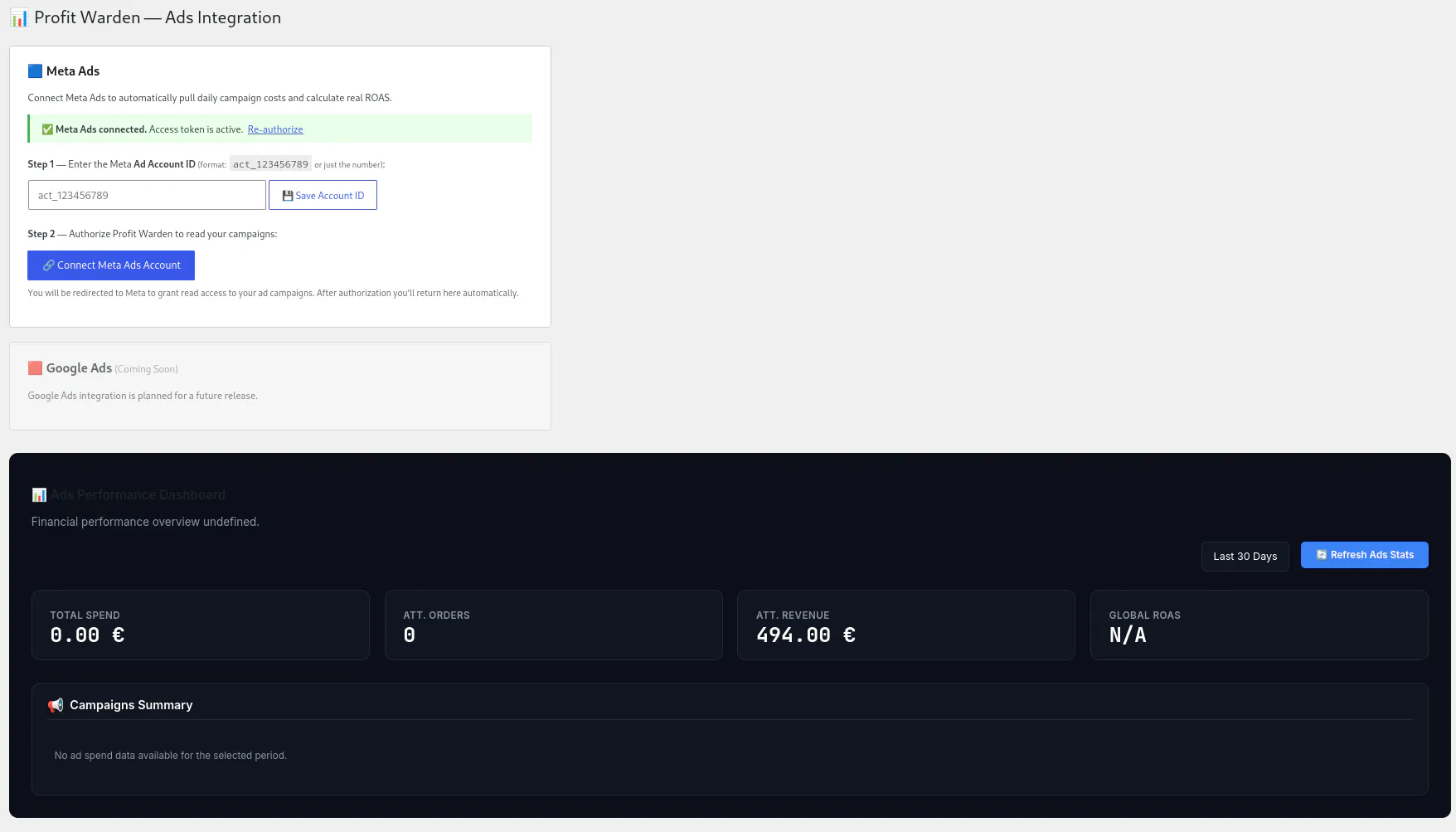Image resolution: width=1456 pixels, height=832 pixels.
Task: Click the chain link icon on Connect button
Action: point(49,265)
